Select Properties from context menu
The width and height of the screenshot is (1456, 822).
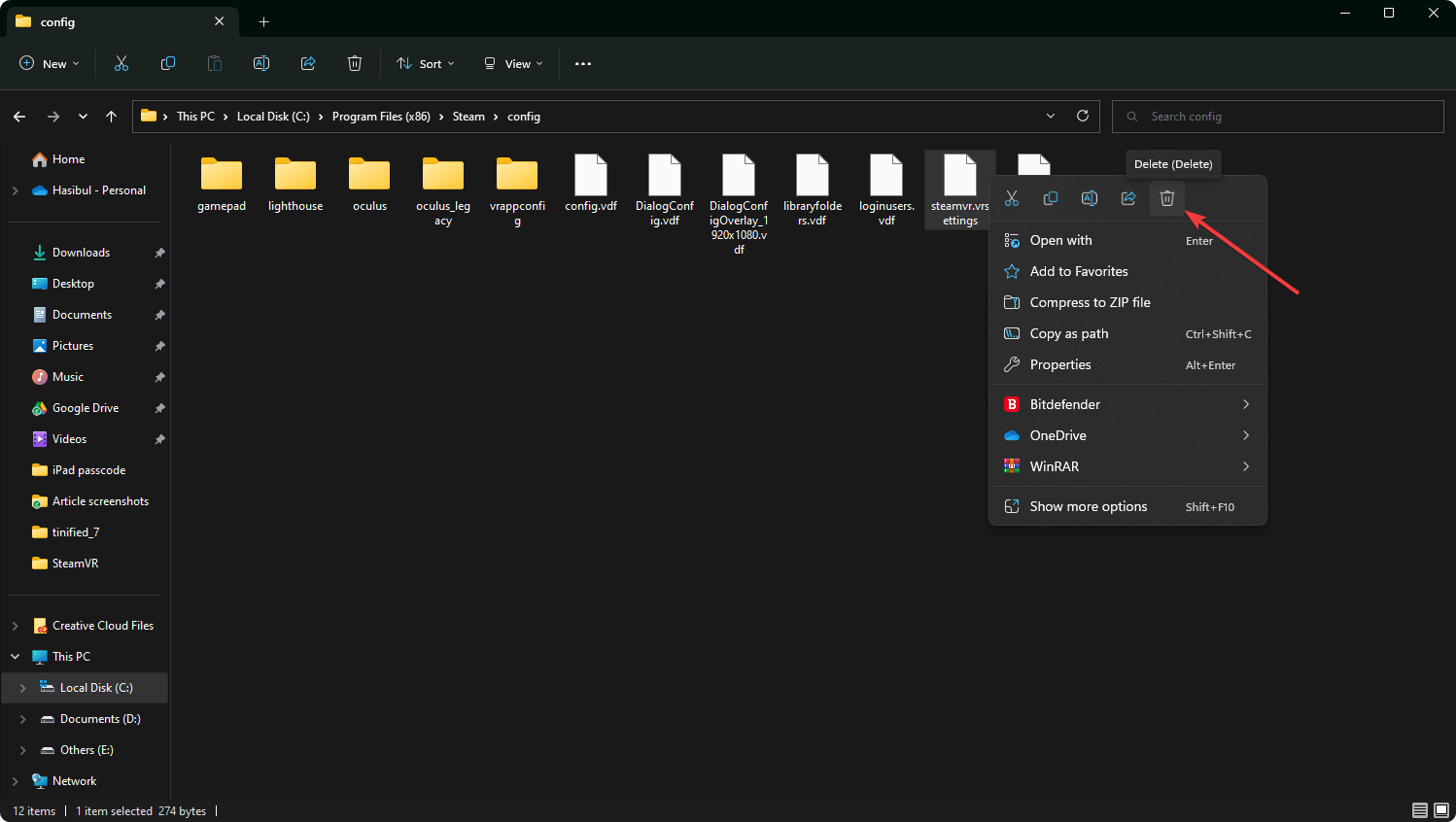(1060, 364)
